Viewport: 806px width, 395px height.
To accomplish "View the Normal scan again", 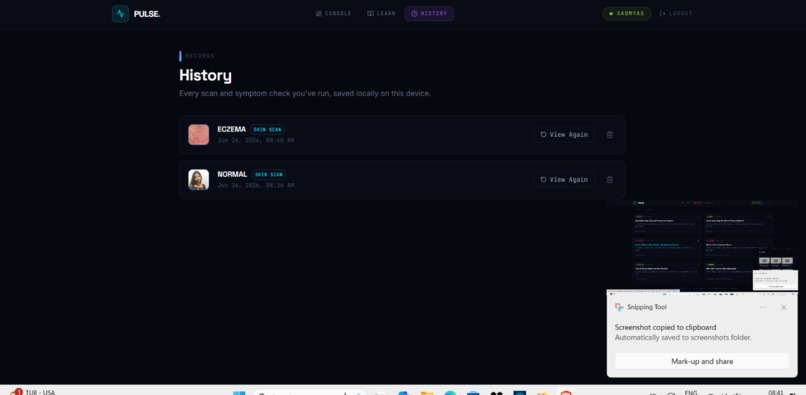I will [564, 179].
